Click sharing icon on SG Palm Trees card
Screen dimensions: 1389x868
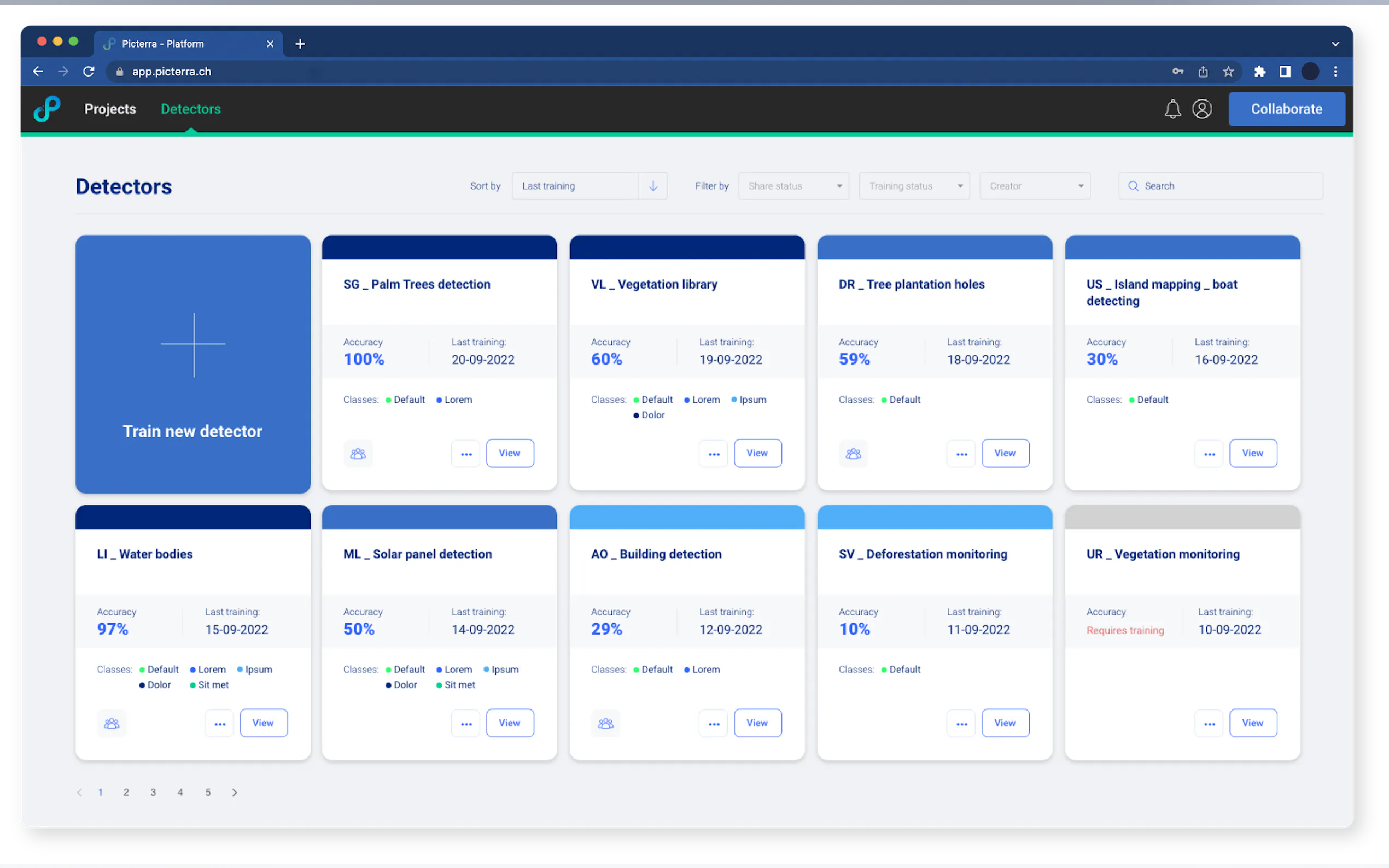pyautogui.click(x=358, y=454)
